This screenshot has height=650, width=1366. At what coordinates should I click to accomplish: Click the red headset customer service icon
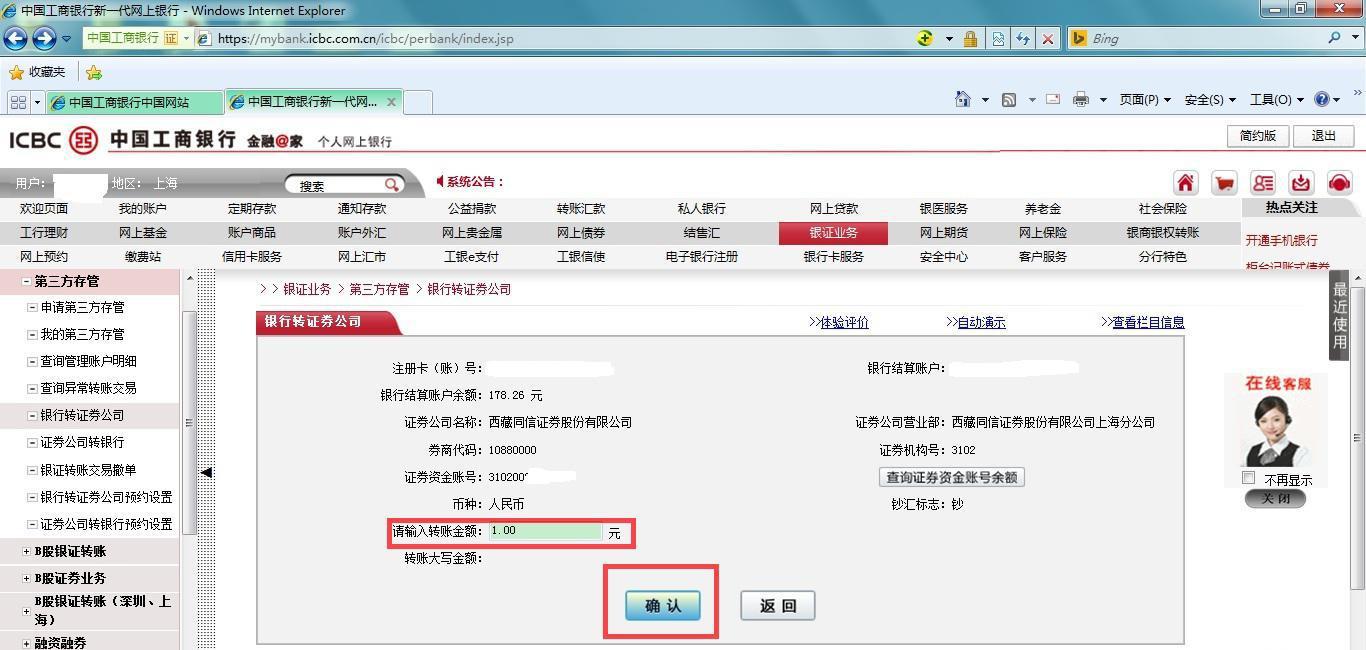[x=1339, y=182]
